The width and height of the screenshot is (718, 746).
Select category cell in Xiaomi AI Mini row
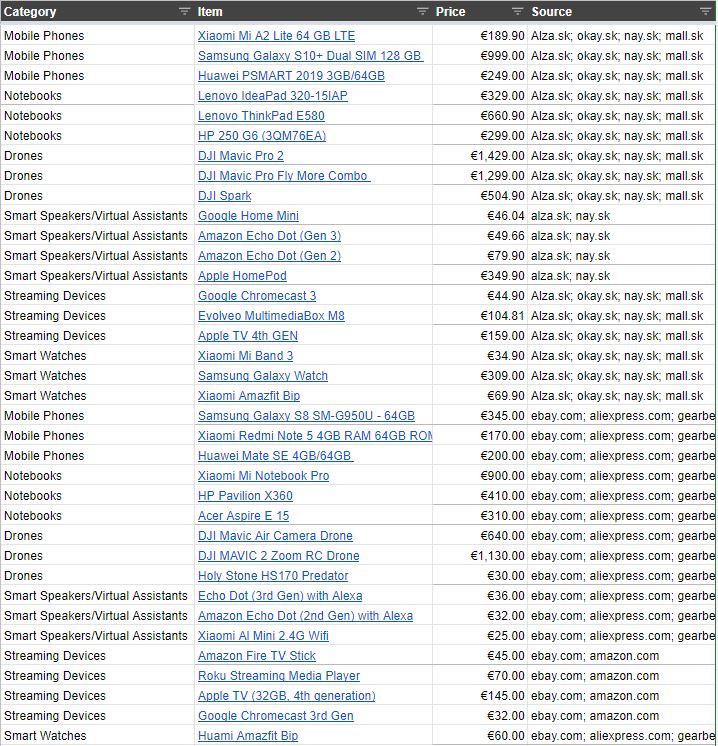pos(97,635)
